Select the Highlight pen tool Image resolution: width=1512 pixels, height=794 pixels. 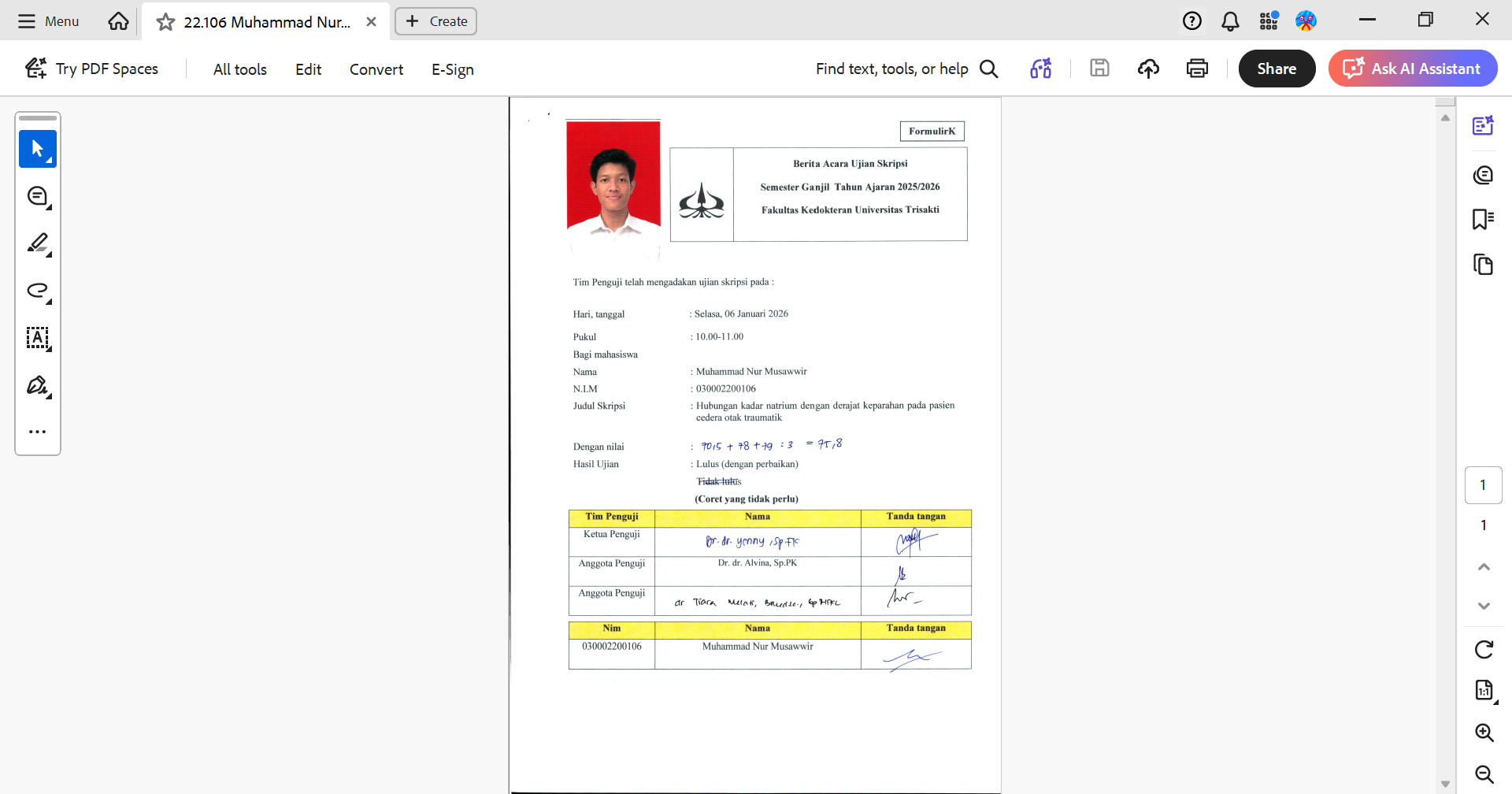tap(37, 243)
